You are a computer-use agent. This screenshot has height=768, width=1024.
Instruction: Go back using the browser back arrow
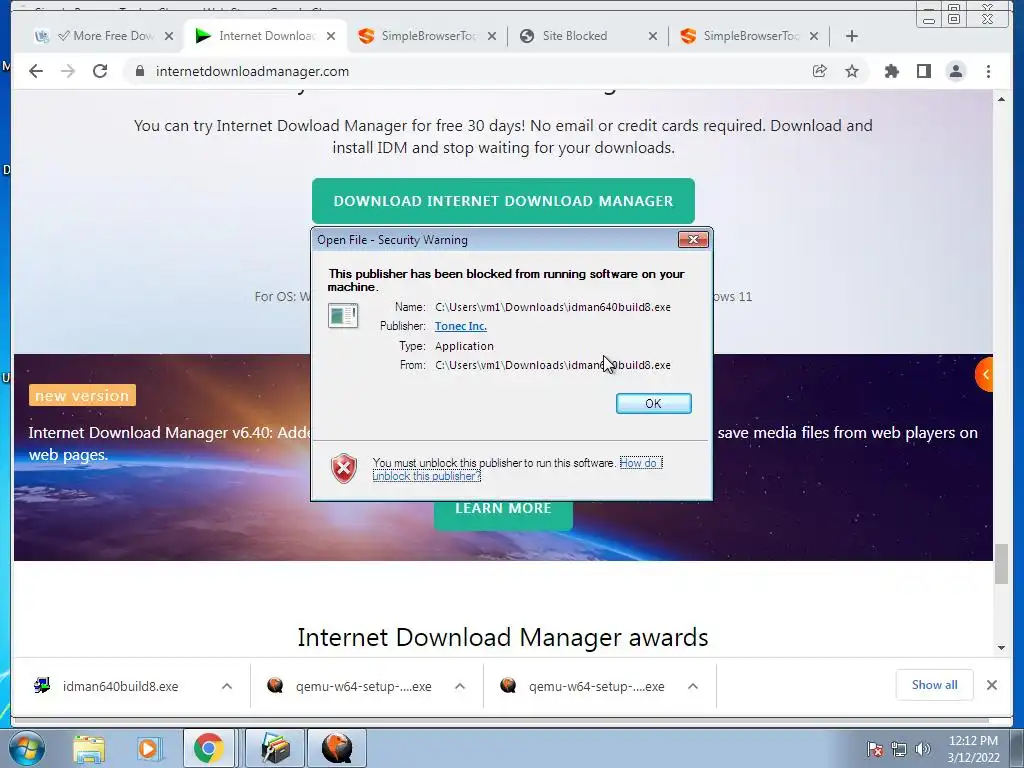(x=36, y=71)
